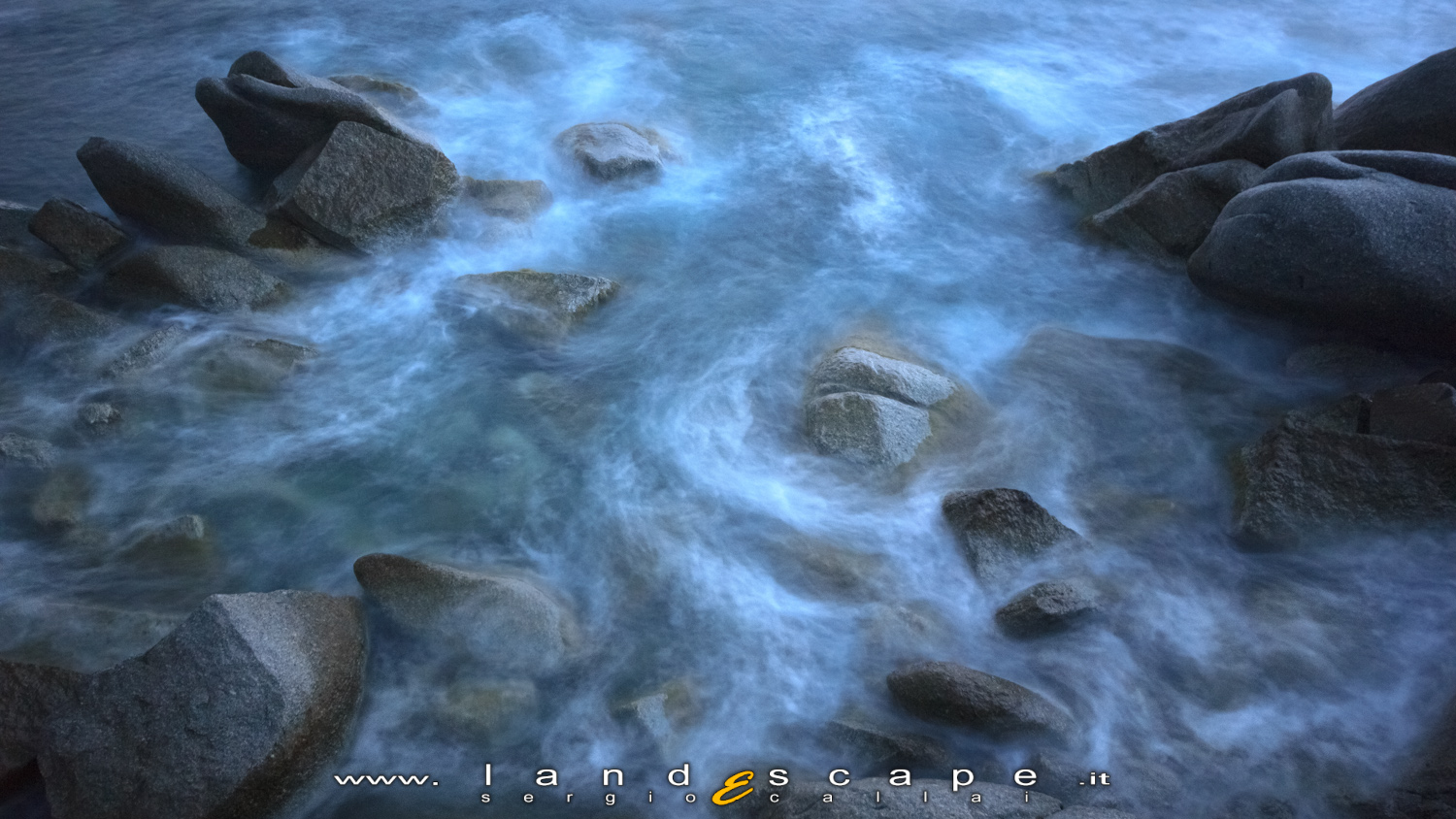Screen dimensions: 1456x819
Task: Click the "sergio callai" author subtitle
Action: [757, 799]
